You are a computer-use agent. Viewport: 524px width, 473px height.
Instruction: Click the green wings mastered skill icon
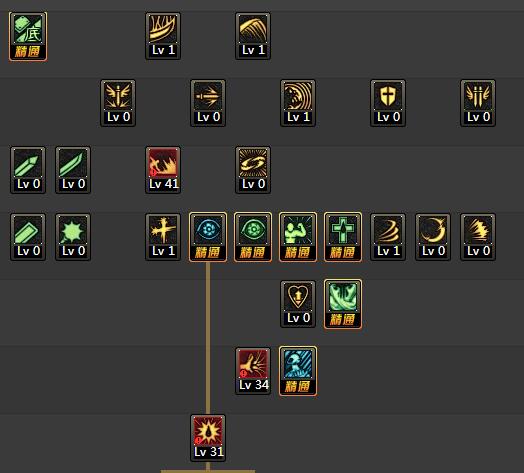[343, 304]
